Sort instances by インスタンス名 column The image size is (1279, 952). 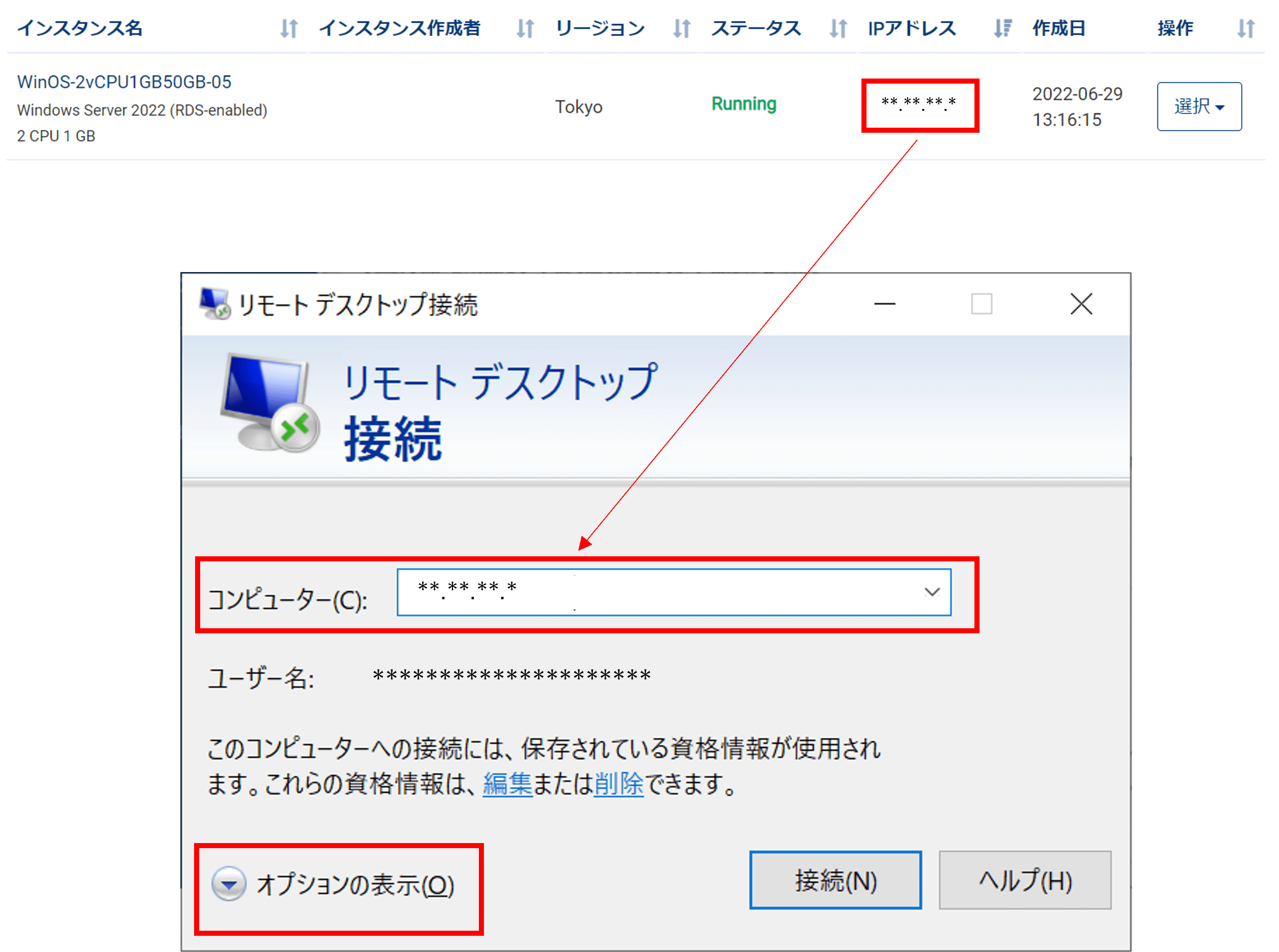(290, 28)
